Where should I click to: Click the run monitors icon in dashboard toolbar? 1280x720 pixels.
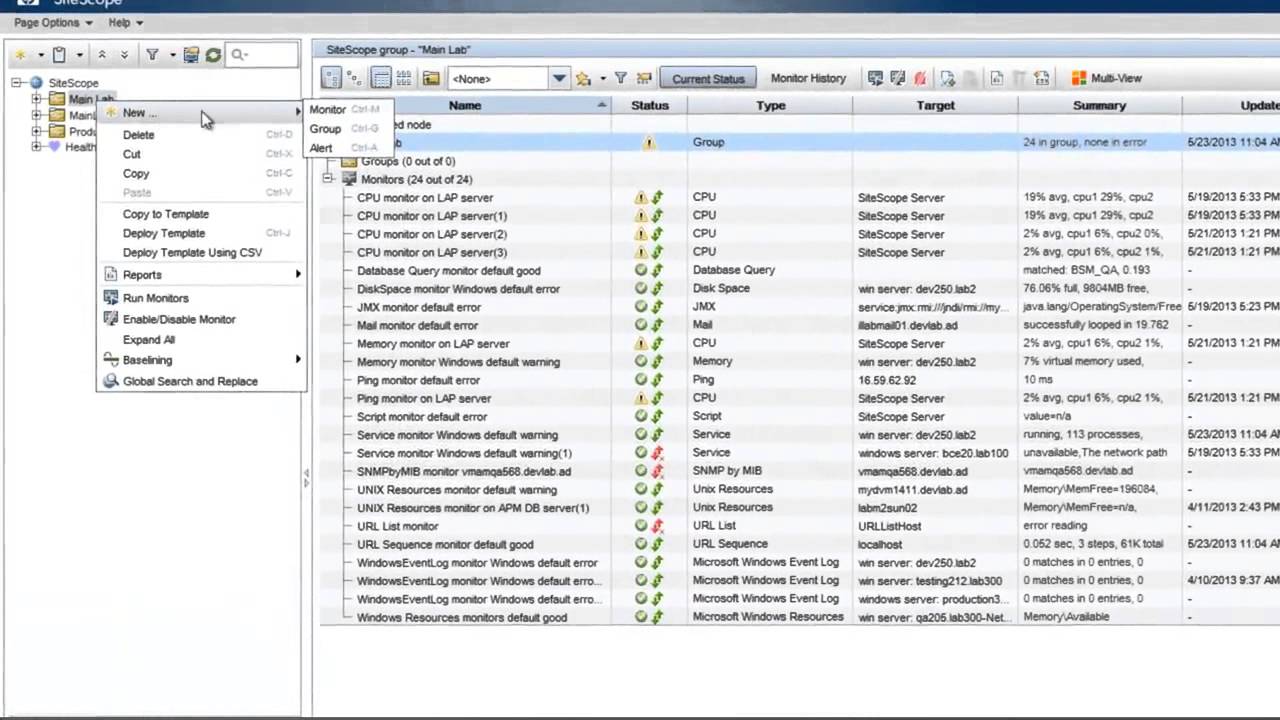[x=875, y=78]
